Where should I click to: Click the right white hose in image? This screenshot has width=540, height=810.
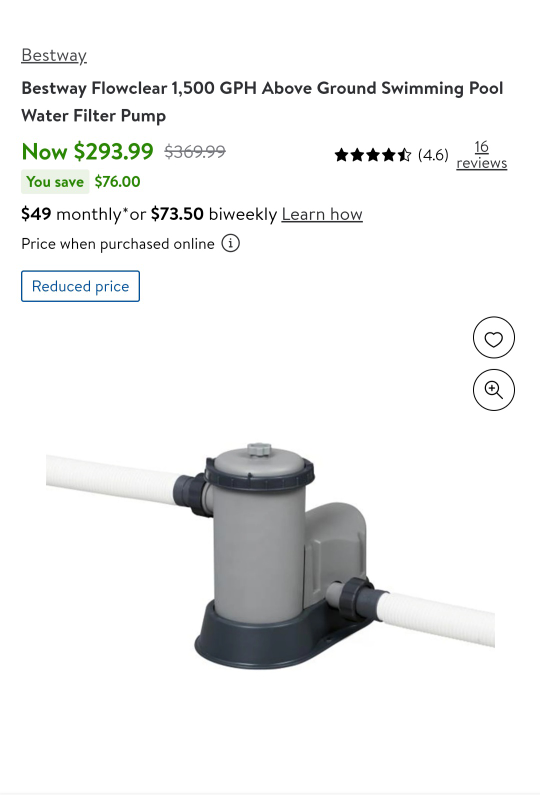pyautogui.click(x=437, y=619)
